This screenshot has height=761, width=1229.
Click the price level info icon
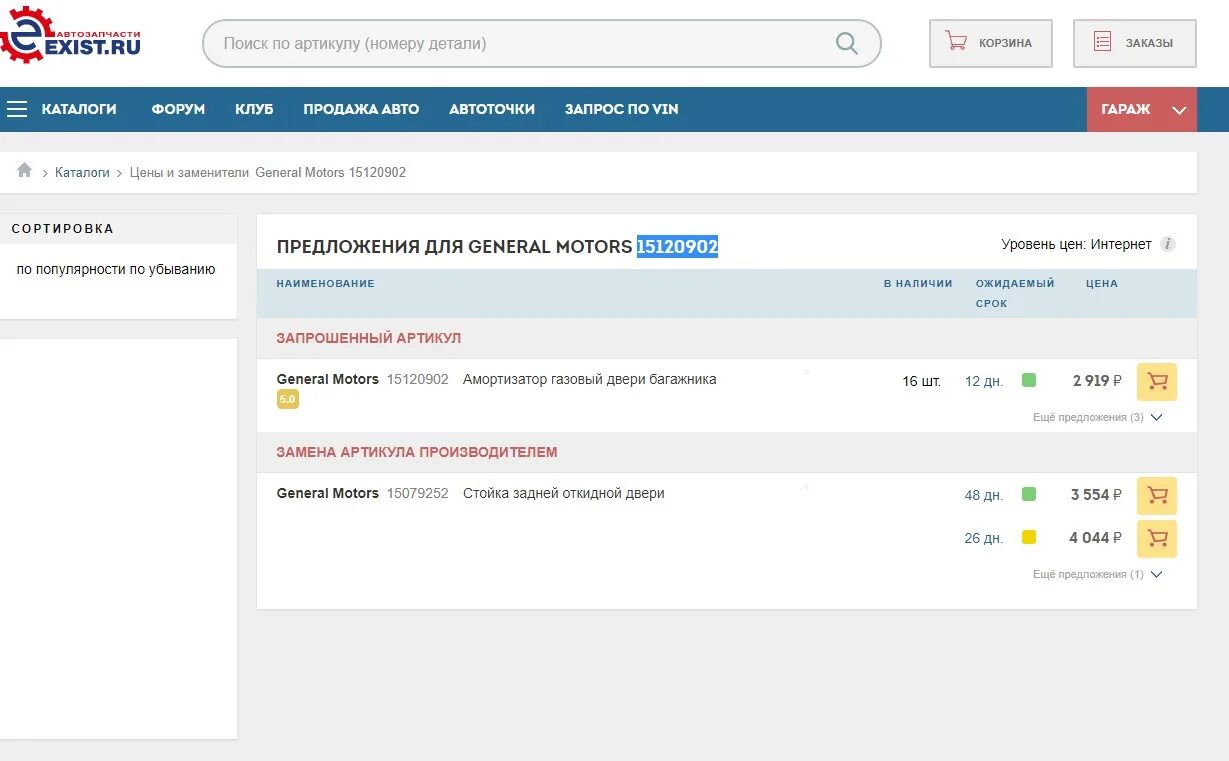[x=1167, y=244]
